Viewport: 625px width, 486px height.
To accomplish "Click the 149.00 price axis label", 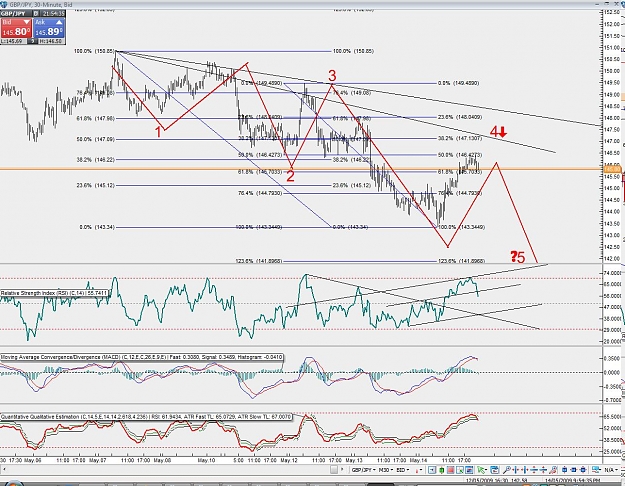I will 612,95.
